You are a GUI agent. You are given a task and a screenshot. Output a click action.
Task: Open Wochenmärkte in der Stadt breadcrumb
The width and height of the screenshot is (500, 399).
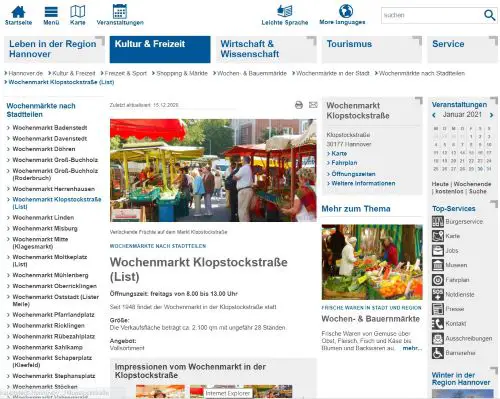pos(333,73)
